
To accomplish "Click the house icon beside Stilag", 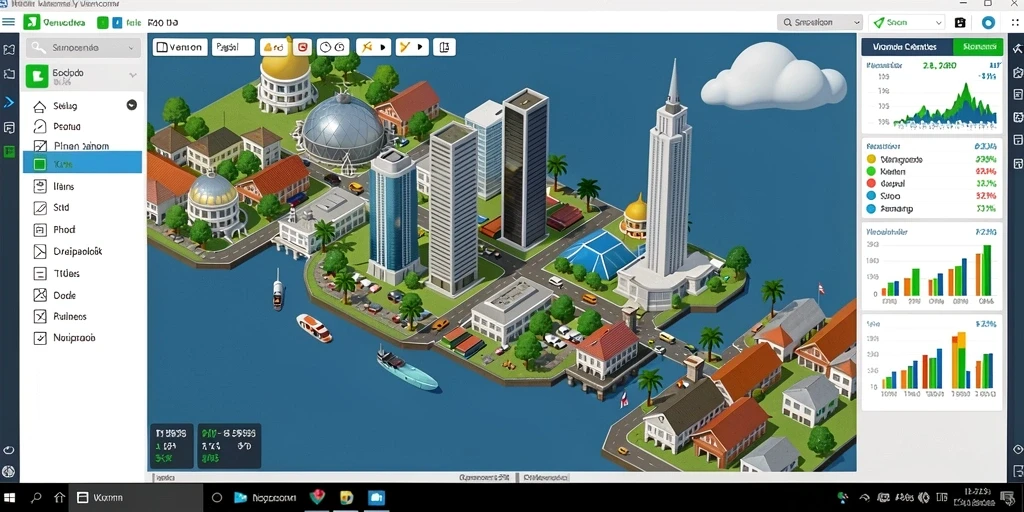I will [x=40, y=106].
